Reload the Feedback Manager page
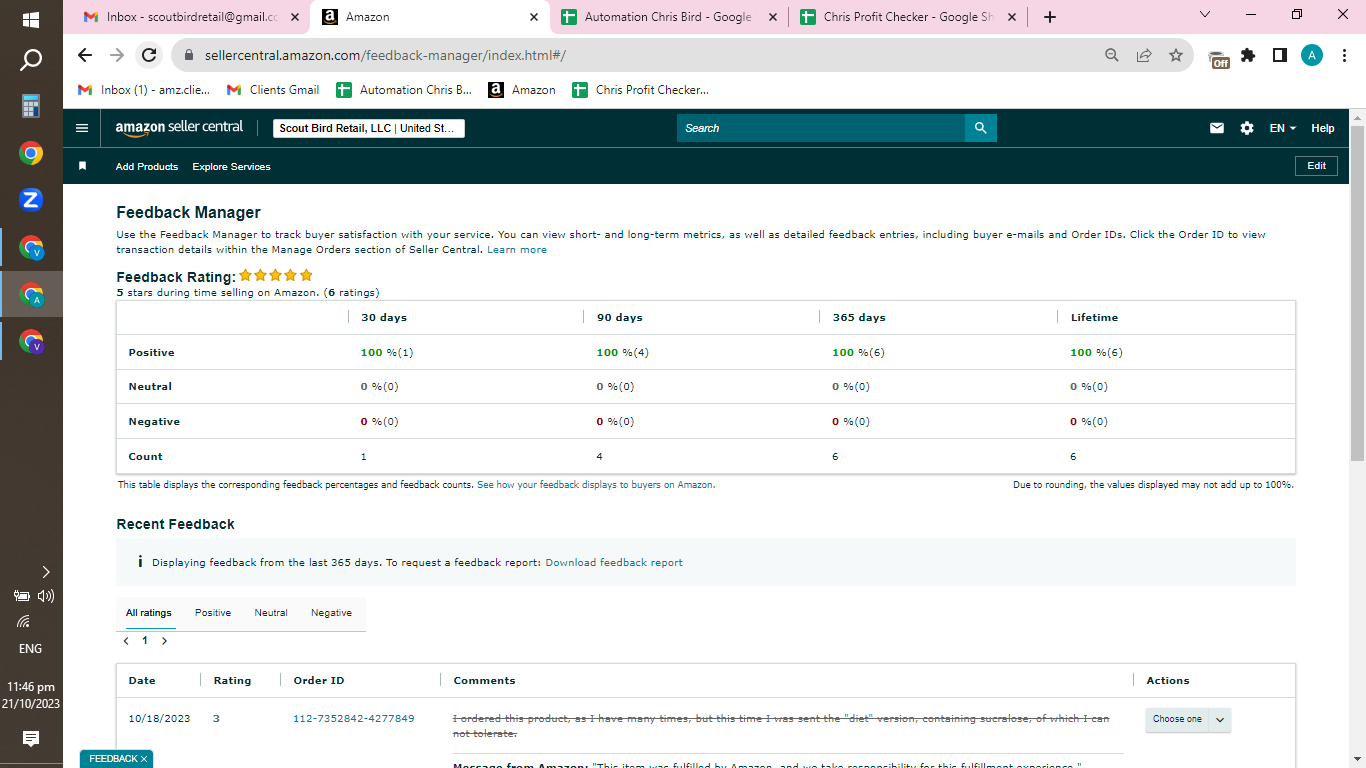The image size is (1366, 768). coord(149,56)
